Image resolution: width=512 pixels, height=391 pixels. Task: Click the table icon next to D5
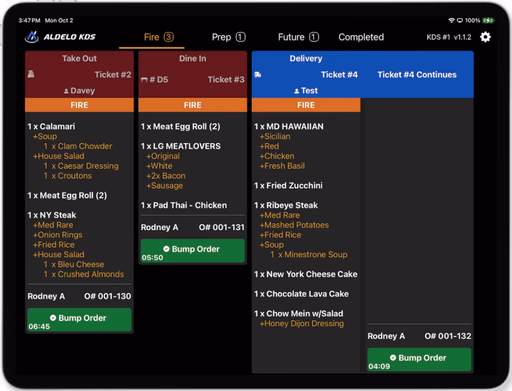point(144,80)
